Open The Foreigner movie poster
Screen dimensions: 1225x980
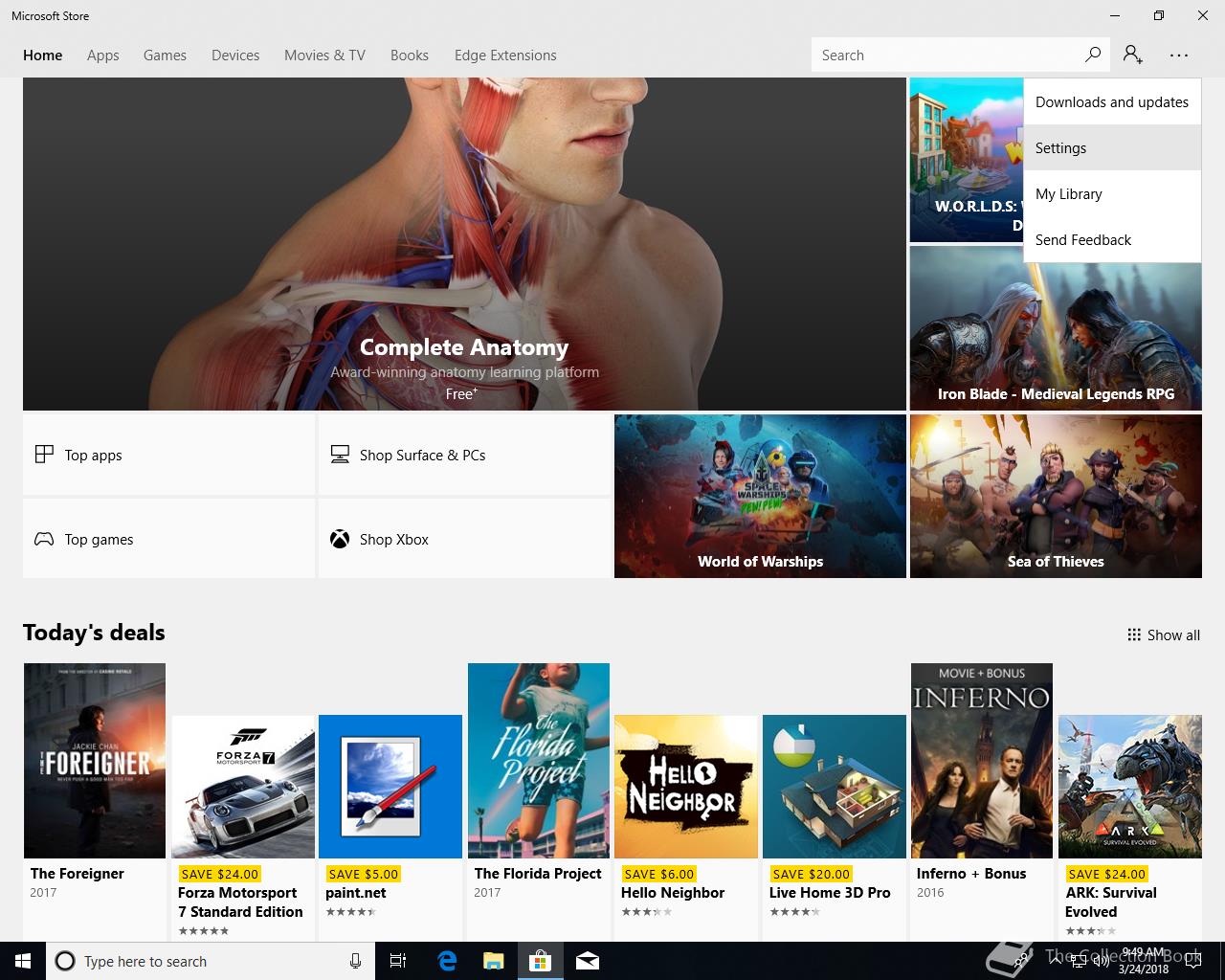95,761
